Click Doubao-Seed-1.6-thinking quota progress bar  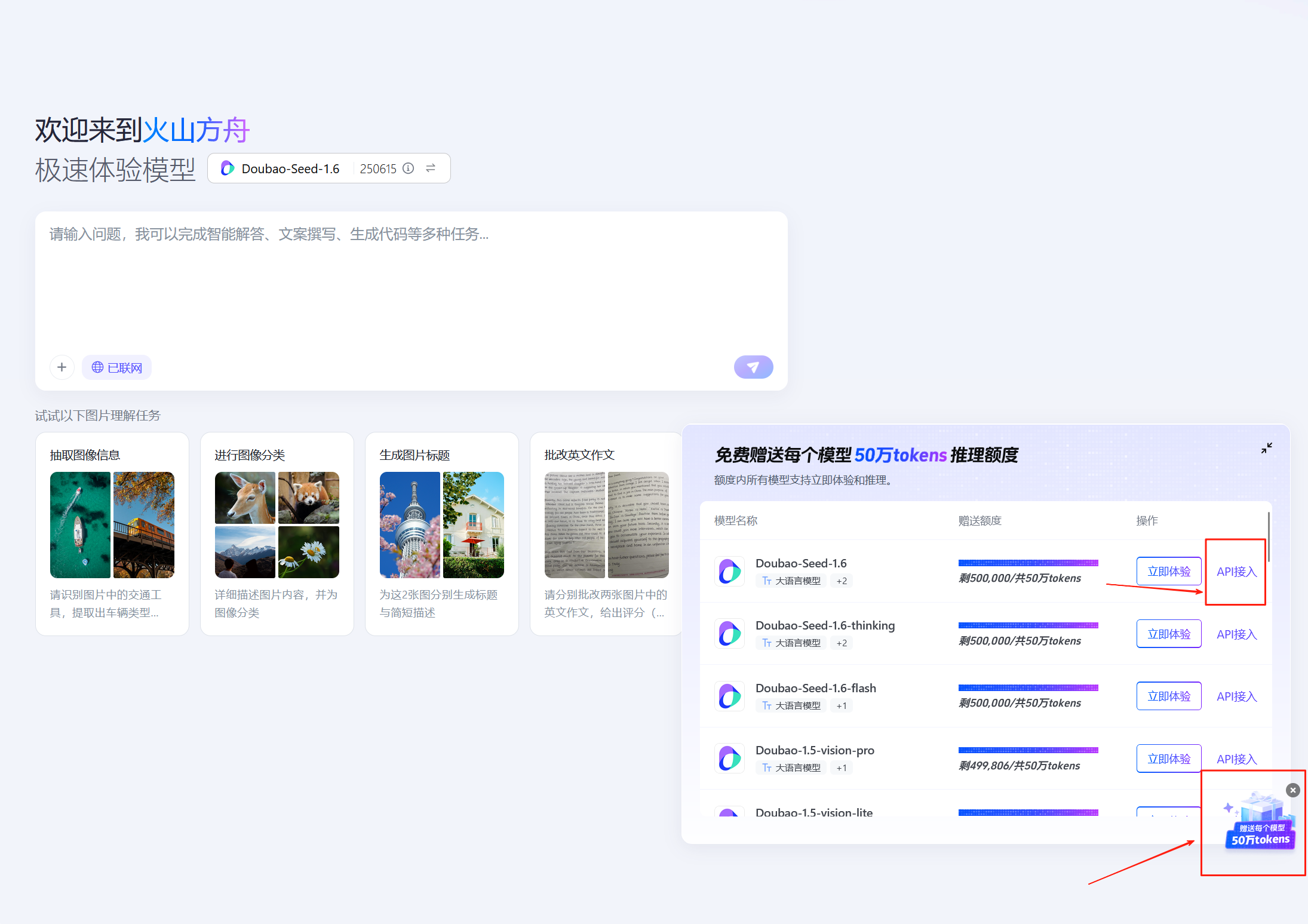(1028, 625)
